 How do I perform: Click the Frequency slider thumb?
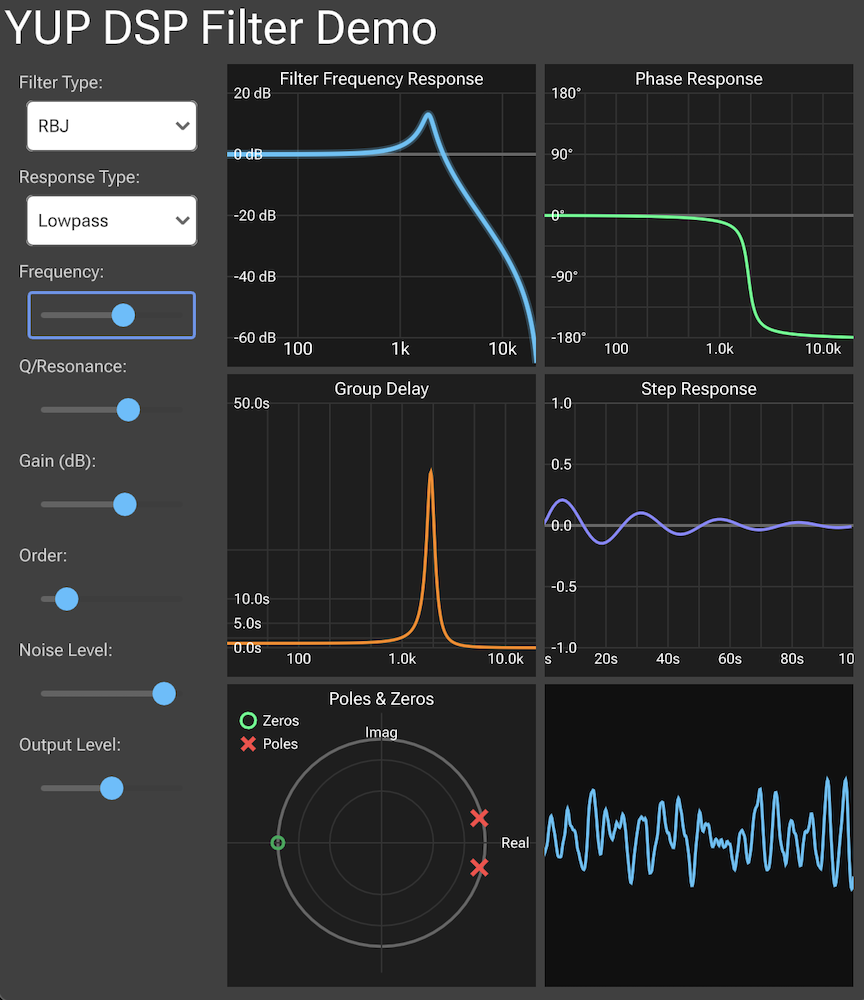coord(123,315)
